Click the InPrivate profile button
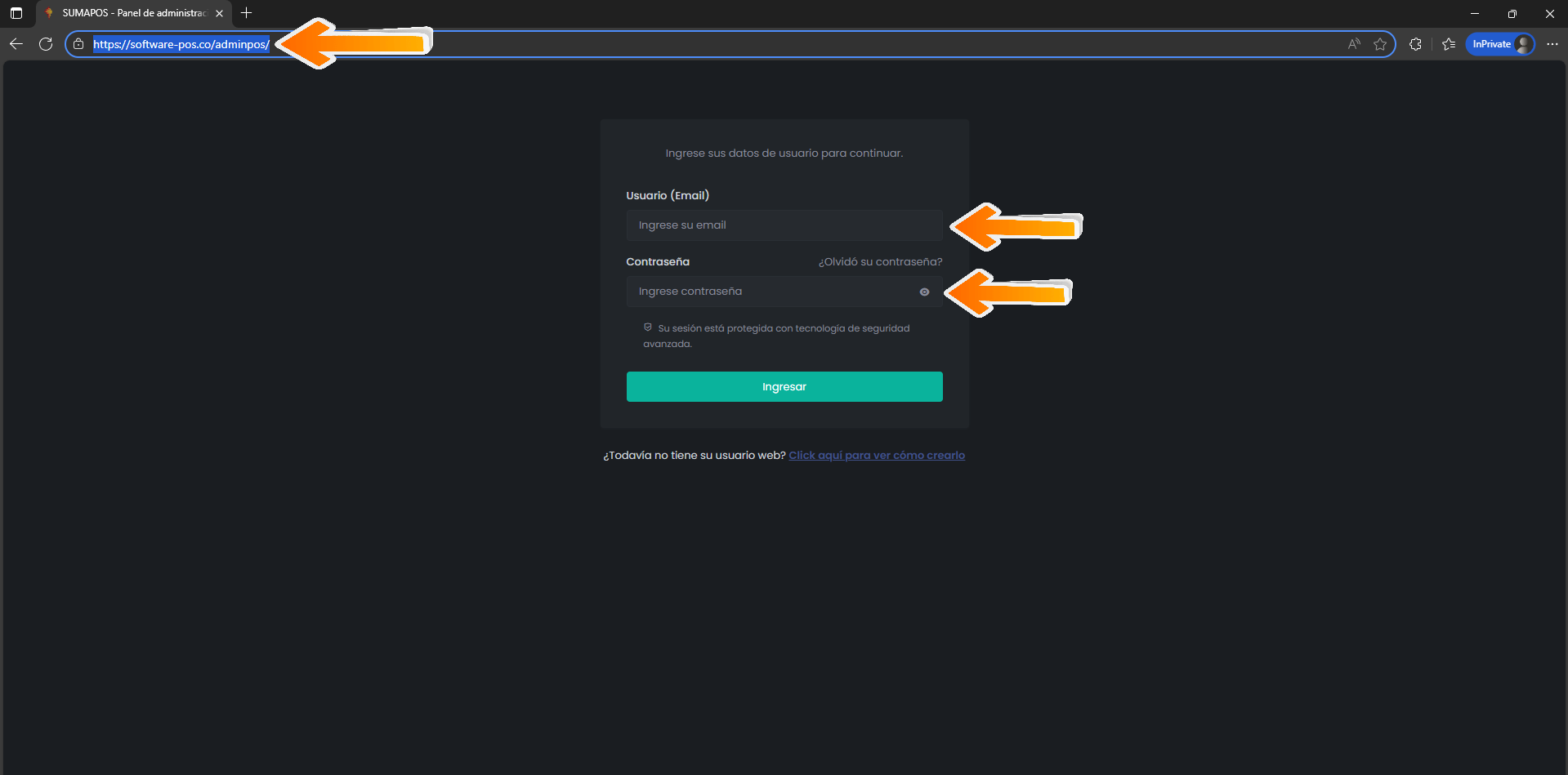The image size is (1568, 775). pos(1500,44)
